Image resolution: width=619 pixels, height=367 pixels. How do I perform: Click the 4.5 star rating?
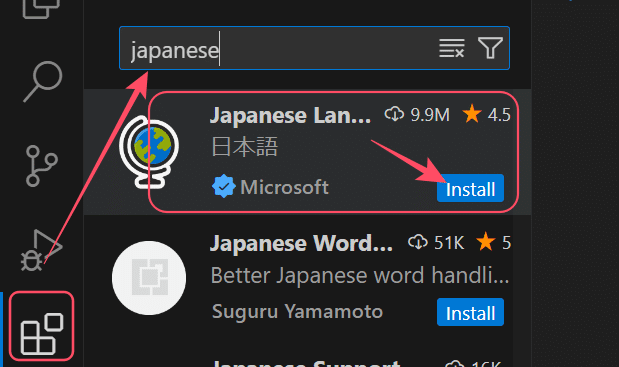[x=486, y=114]
